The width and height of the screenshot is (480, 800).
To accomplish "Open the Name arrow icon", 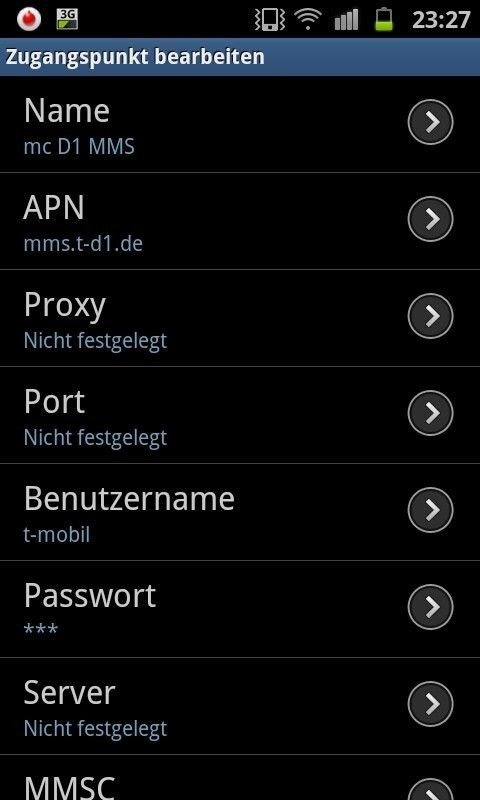I will point(431,122).
